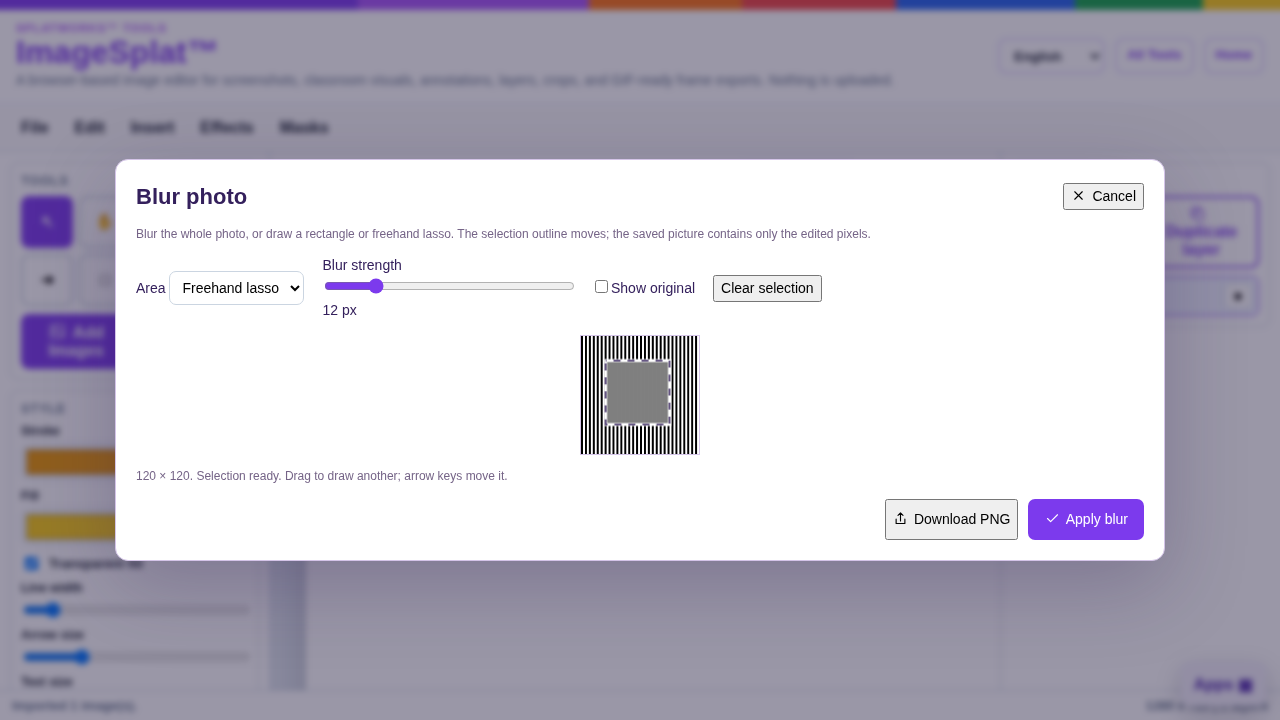Adjust the Blur strength slider
This screenshot has width=1280, height=720.
[x=449, y=286]
